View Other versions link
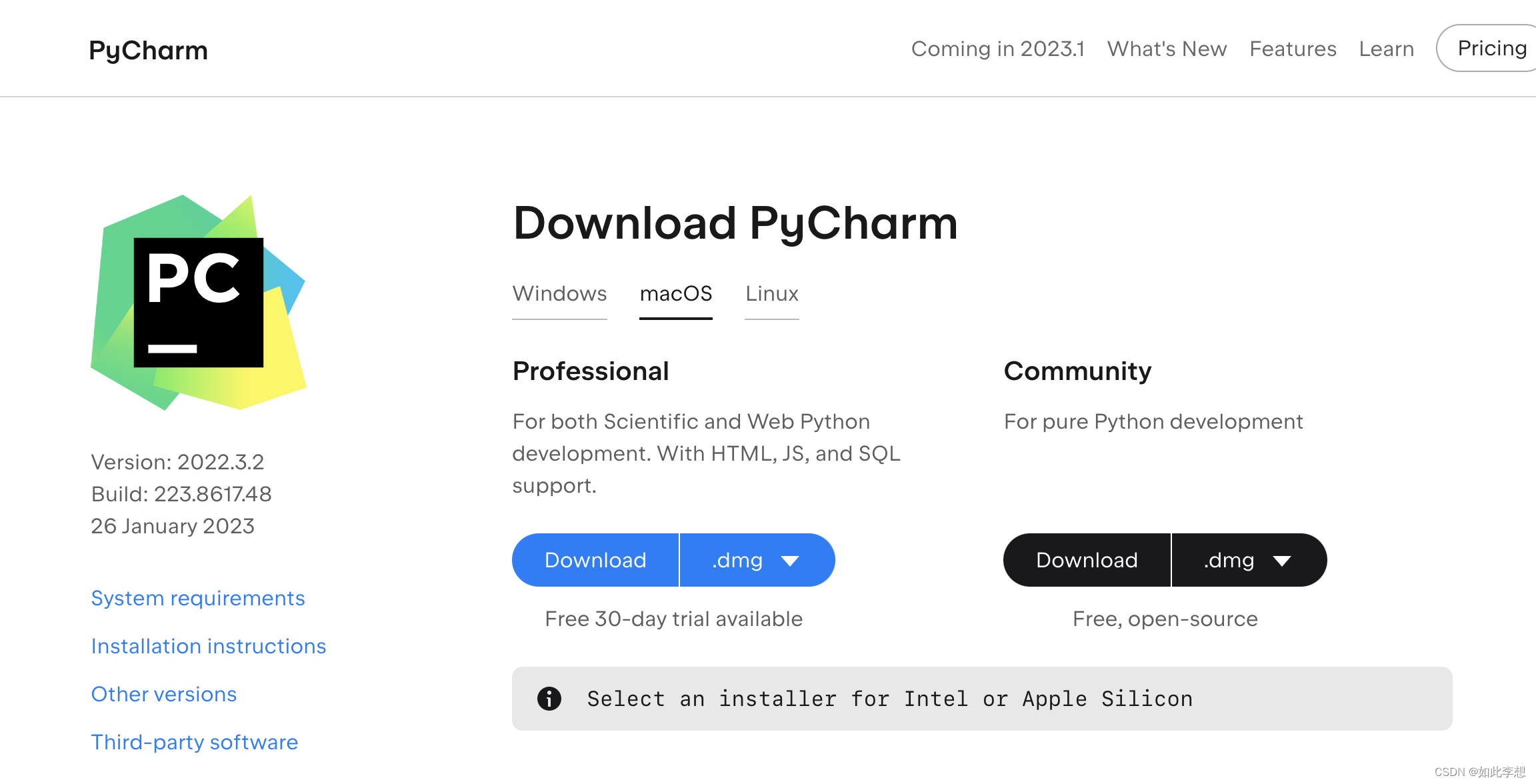 (164, 694)
